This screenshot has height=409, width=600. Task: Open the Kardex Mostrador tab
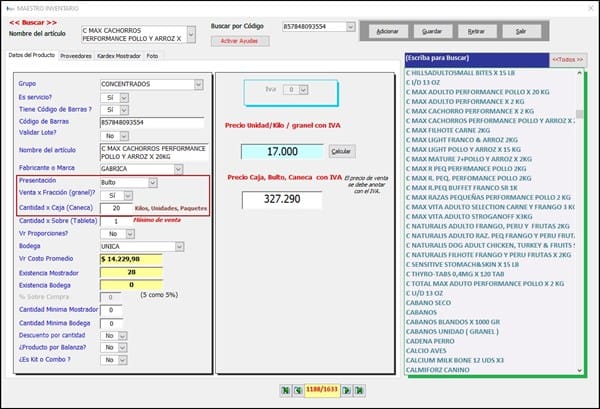(119, 56)
